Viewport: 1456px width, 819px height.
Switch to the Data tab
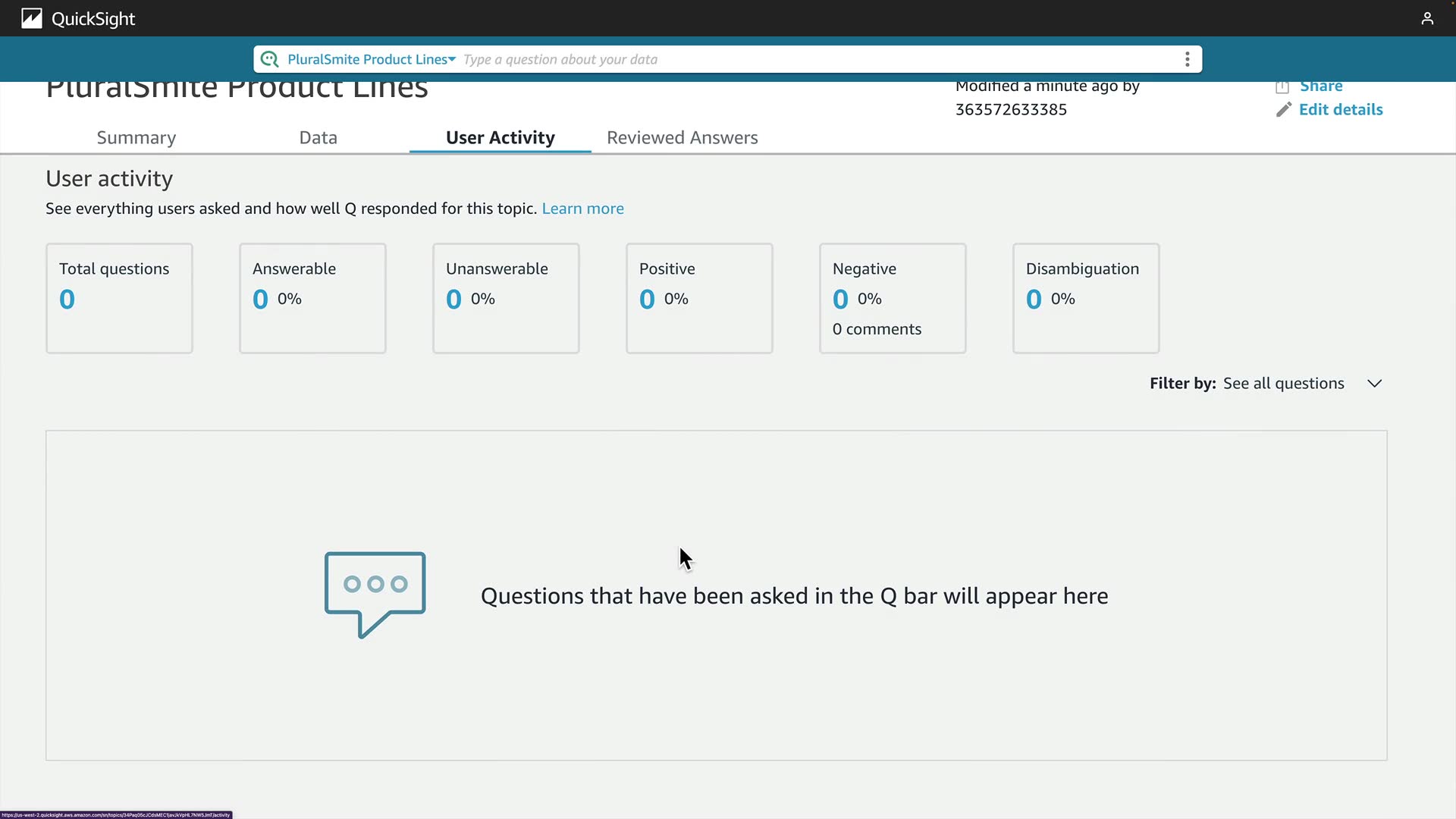[318, 138]
